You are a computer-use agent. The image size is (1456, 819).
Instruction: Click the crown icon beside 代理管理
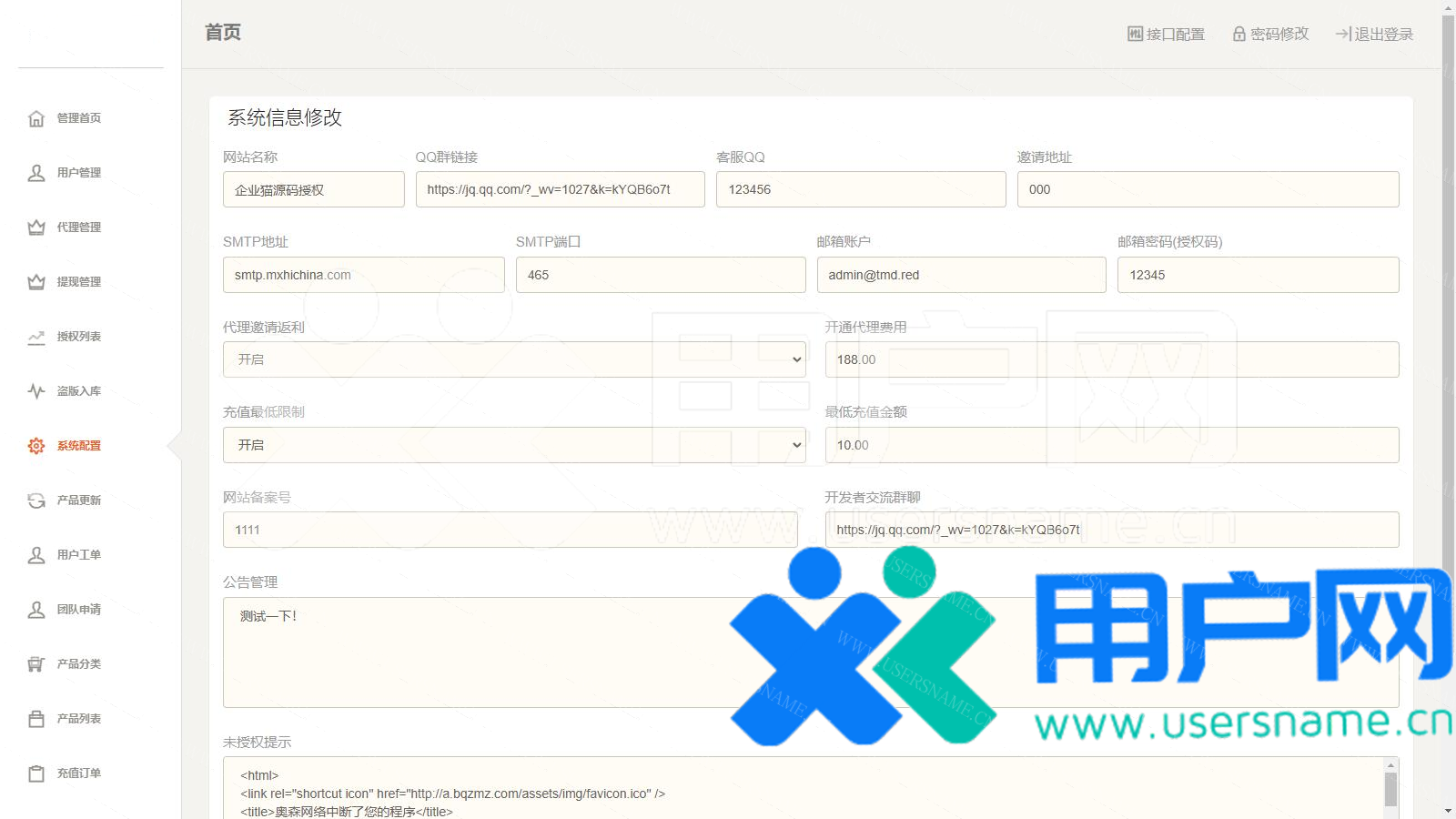click(x=36, y=227)
